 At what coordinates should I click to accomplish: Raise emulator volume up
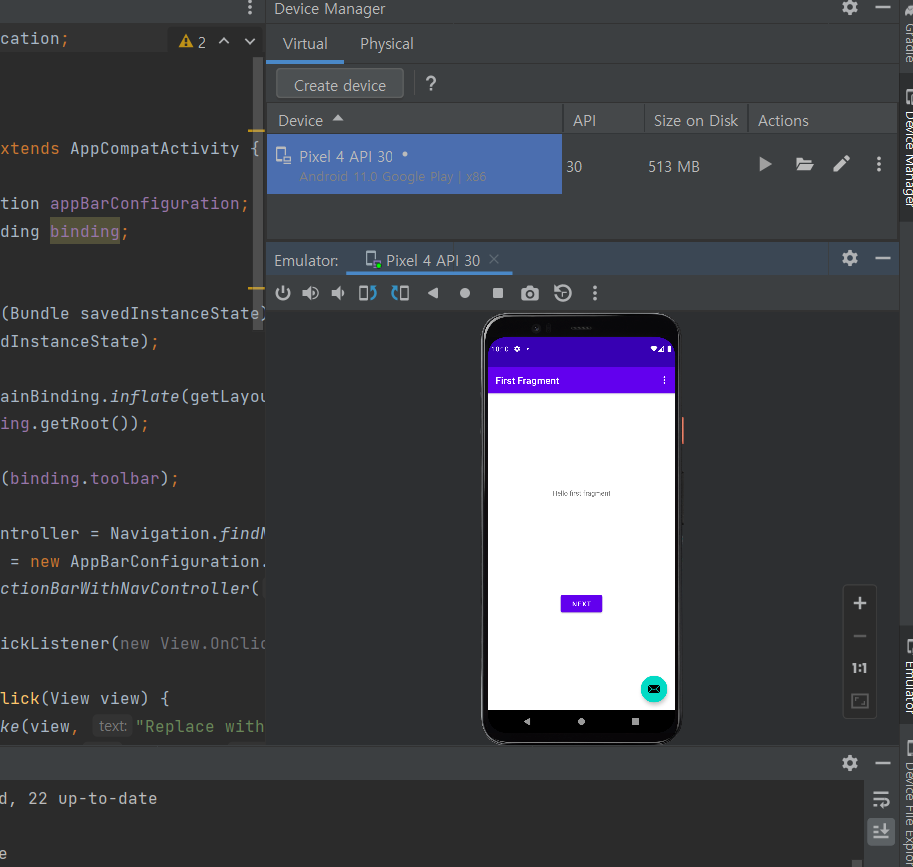click(310, 293)
